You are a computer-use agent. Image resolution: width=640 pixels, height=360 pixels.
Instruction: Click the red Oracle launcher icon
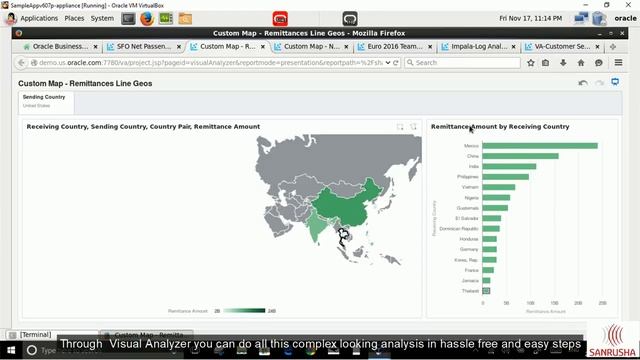tap(280, 19)
